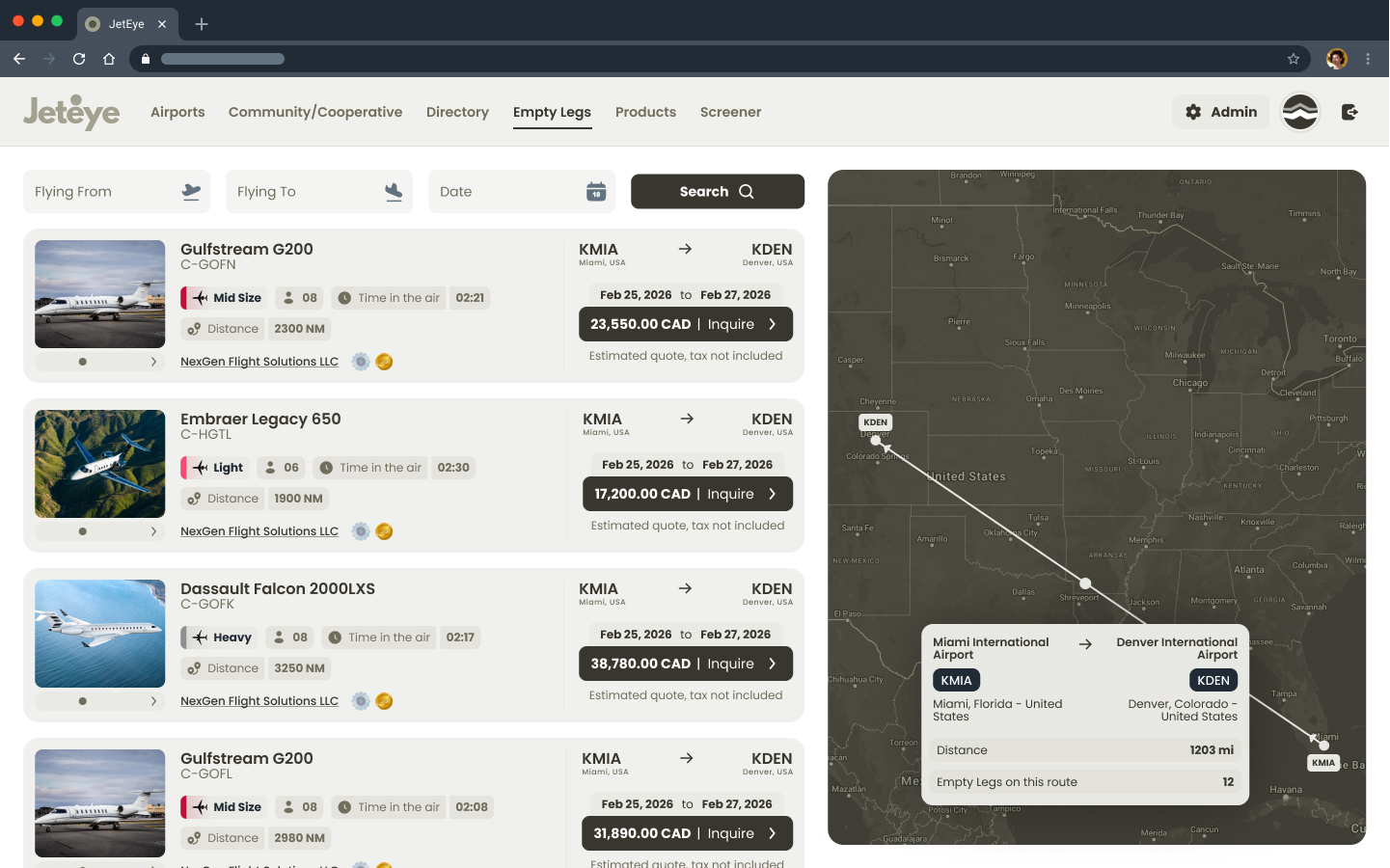Image resolution: width=1390 pixels, height=868 pixels.
Task: Click the KDEN badge in route popup
Action: pyautogui.click(x=1213, y=680)
